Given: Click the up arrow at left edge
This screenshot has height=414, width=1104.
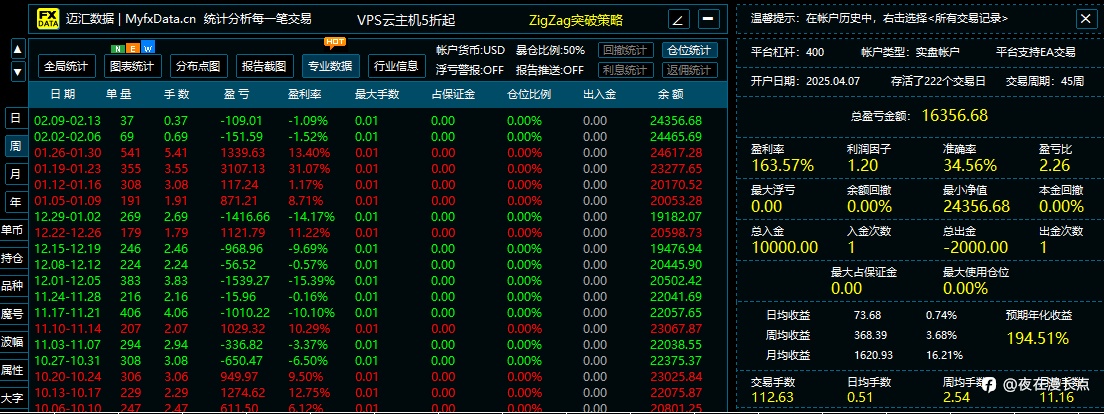Looking at the screenshot, I should tap(18, 49).
